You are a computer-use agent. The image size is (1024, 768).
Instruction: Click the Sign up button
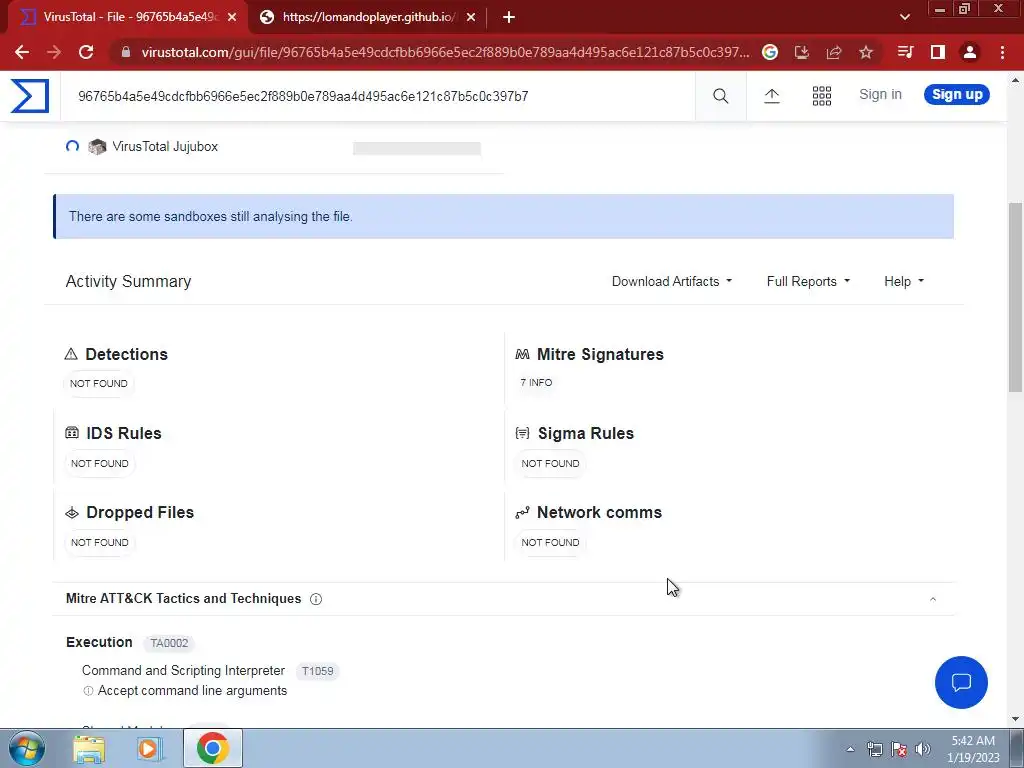[957, 95]
